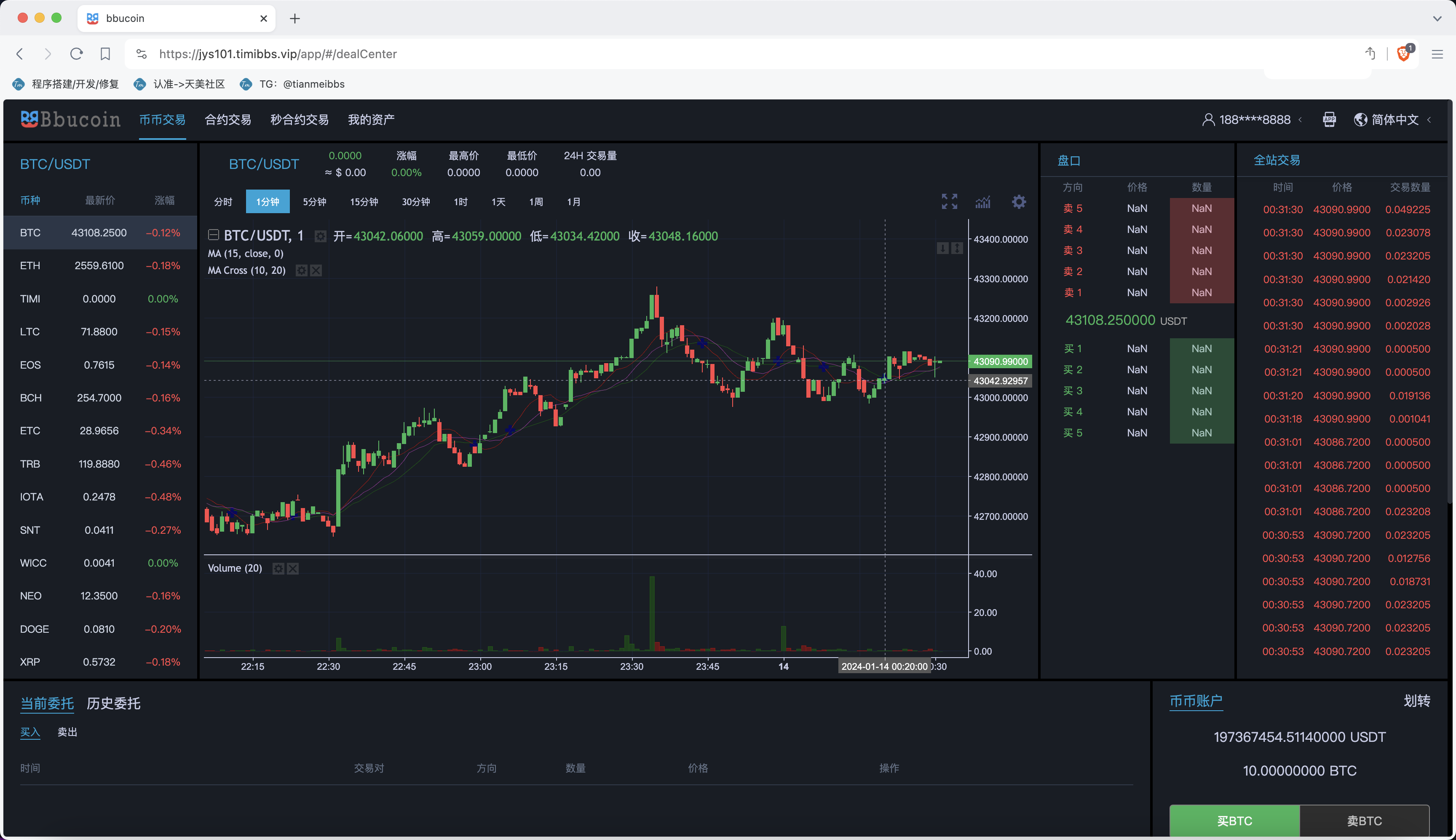This screenshot has width=1456, height=840.
Task: Expand the 188****8888 account menu
Action: [x=1254, y=119]
